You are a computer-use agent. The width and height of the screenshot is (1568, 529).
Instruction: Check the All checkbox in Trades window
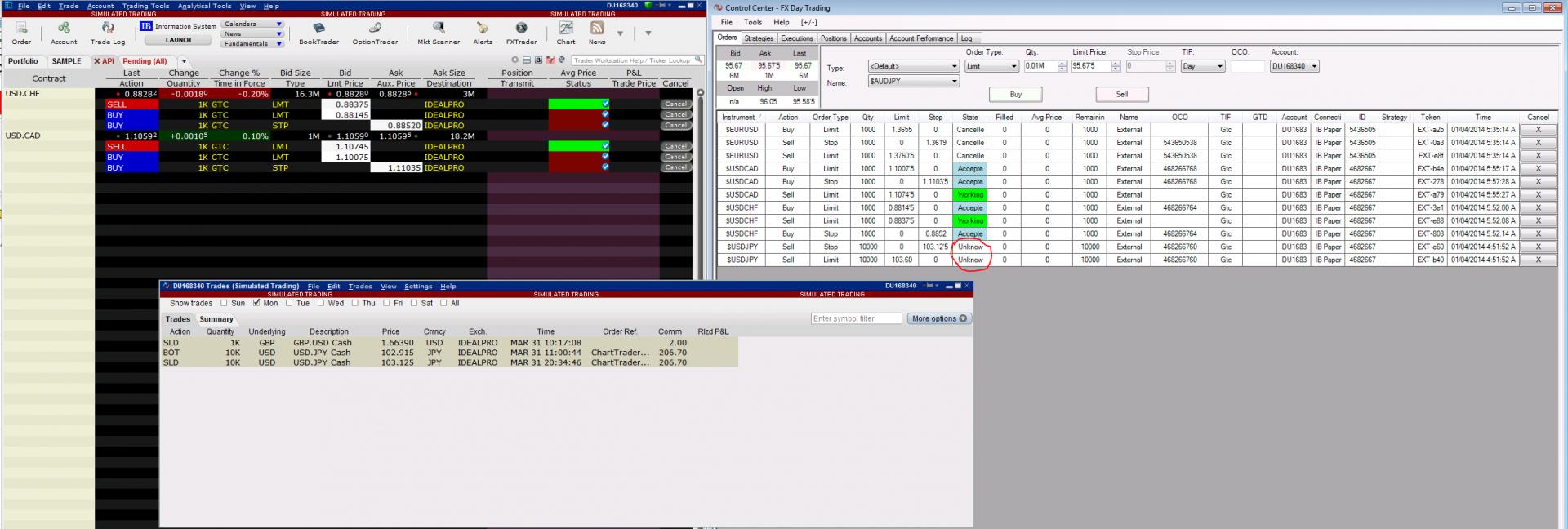[443, 303]
